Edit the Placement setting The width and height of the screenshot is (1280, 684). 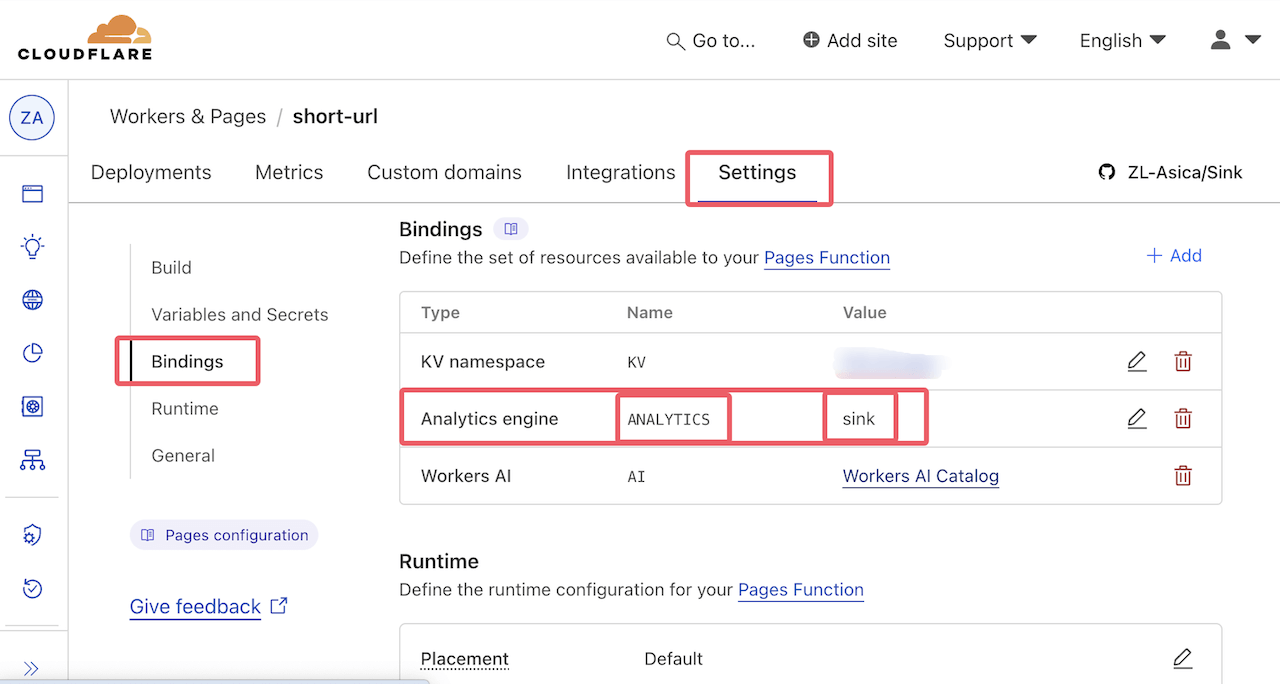1183,659
